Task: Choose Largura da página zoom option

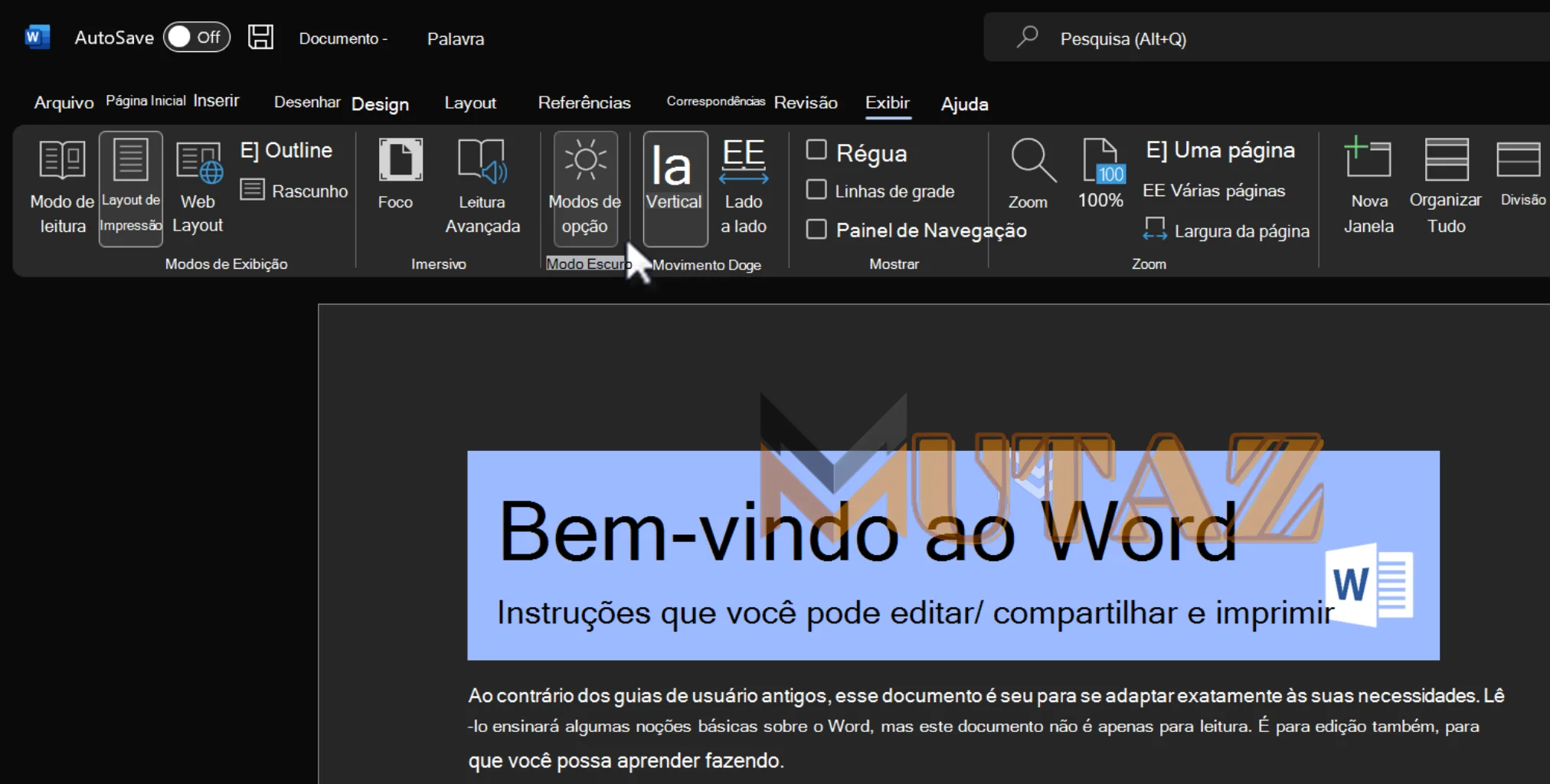Action: pyautogui.click(x=1226, y=230)
